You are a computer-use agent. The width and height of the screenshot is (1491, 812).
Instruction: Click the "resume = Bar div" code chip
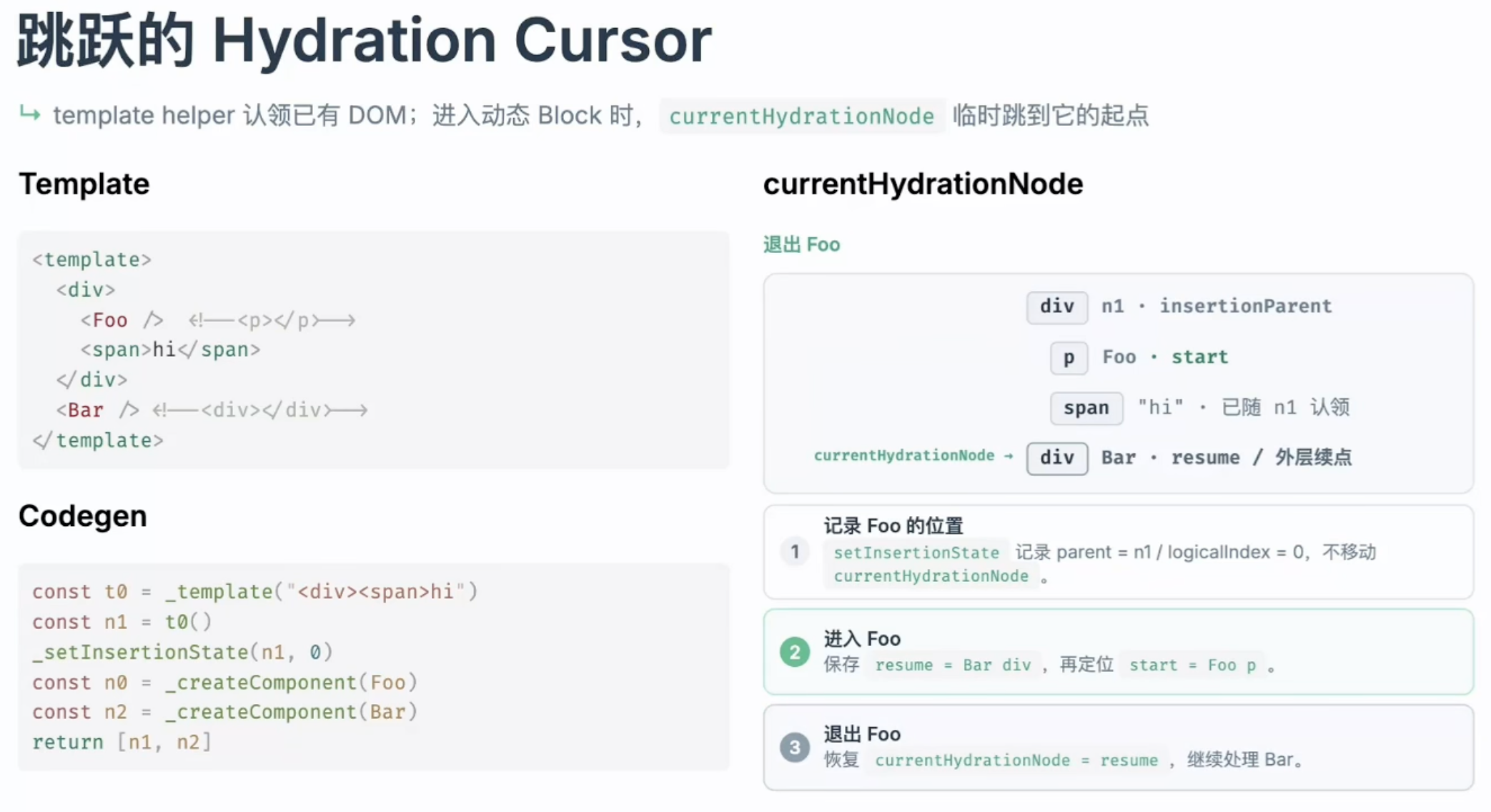[953, 665]
